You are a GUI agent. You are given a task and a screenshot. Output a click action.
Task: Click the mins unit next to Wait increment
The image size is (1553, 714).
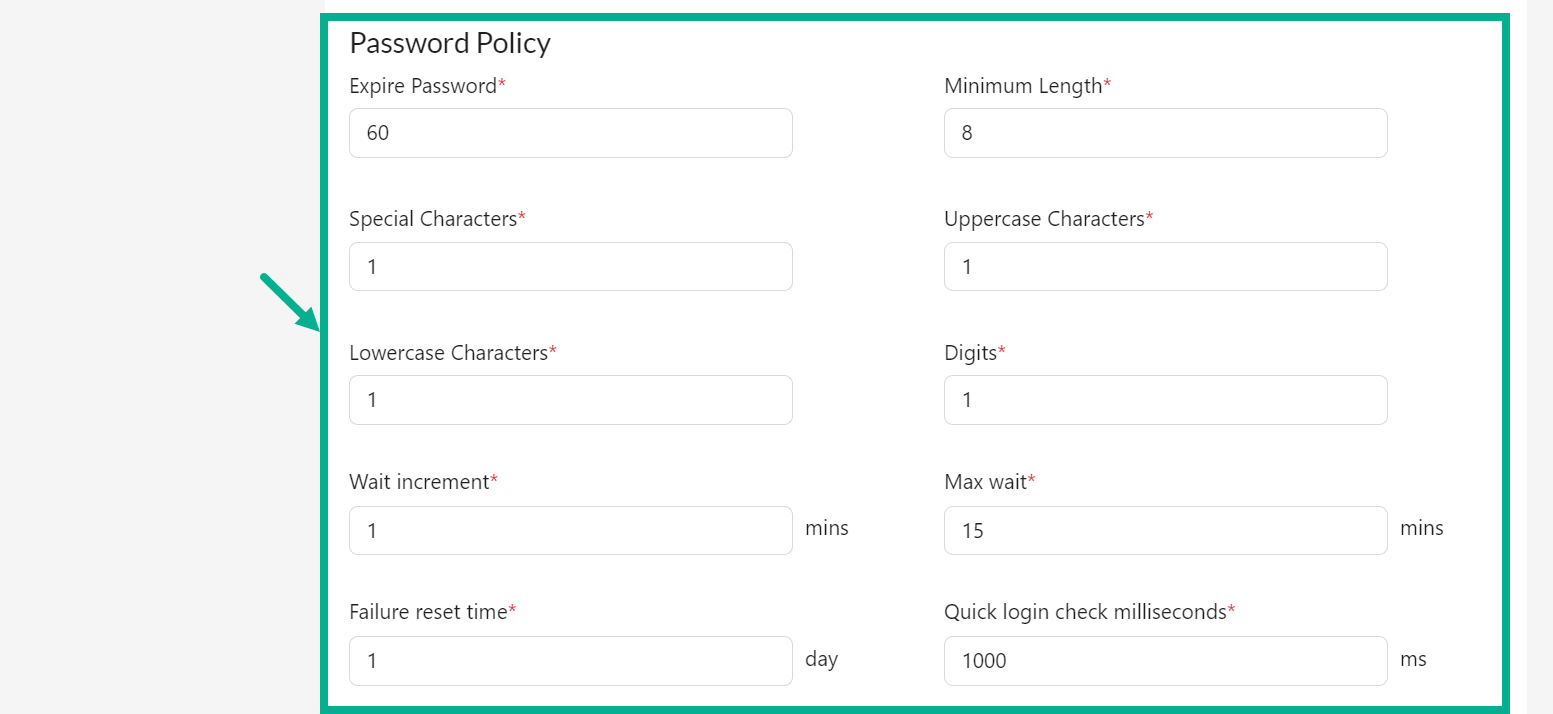pos(826,528)
